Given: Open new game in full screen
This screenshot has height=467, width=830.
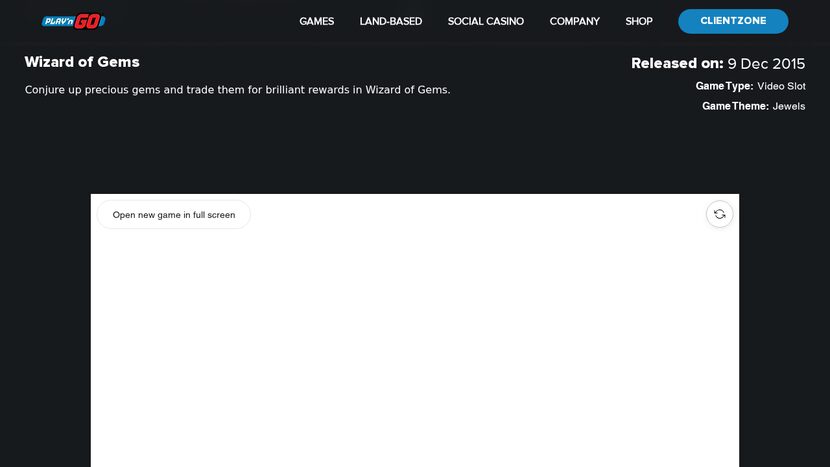Looking at the screenshot, I should tap(174, 215).
